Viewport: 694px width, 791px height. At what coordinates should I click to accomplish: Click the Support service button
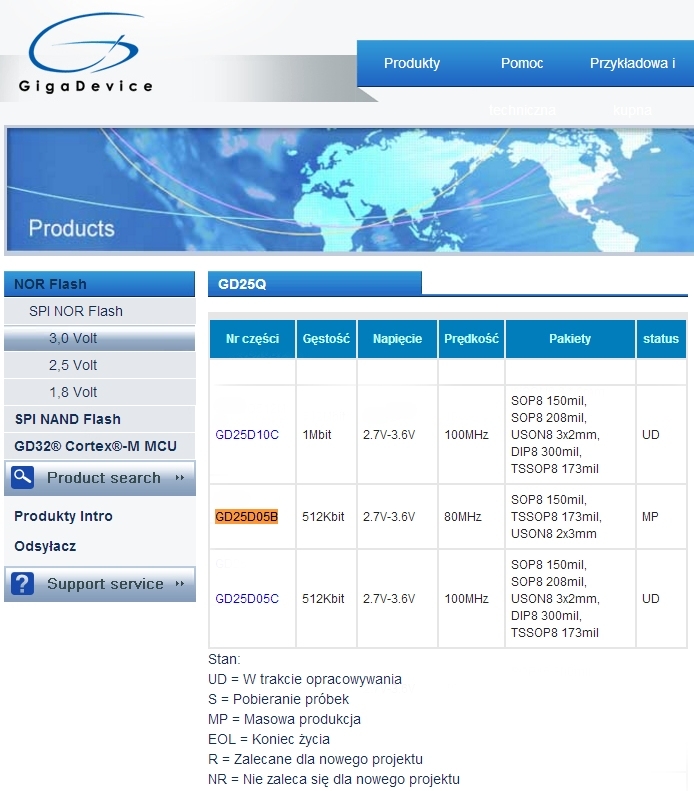(99, 584)
